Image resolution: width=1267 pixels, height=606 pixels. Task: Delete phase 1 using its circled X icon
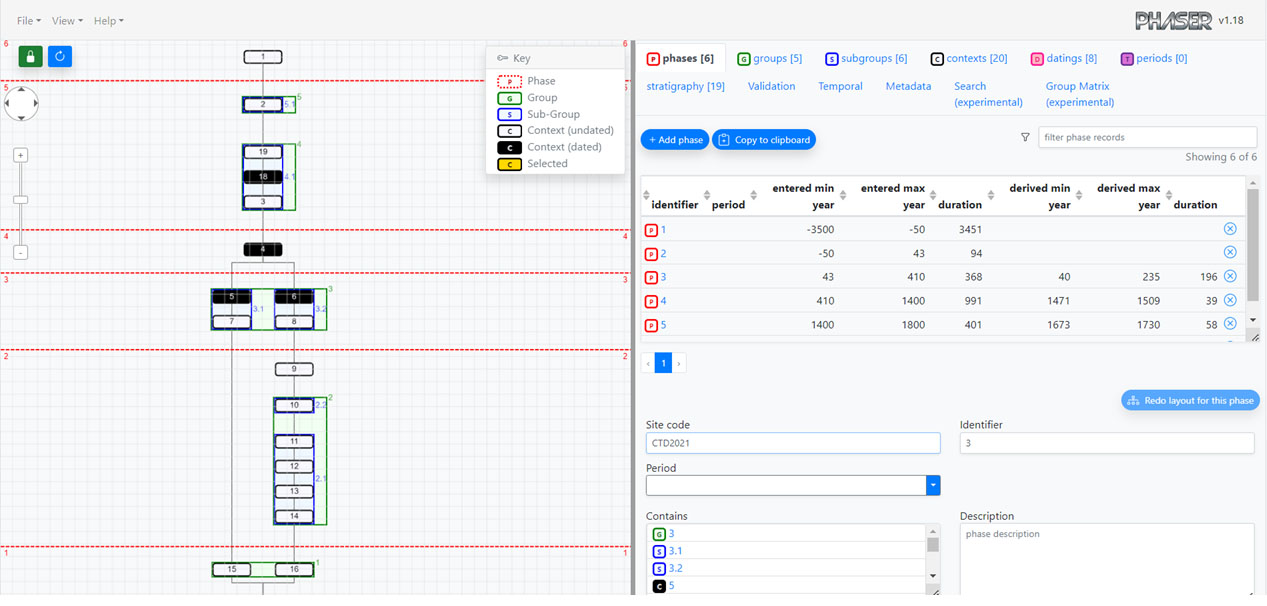coord(1230,229)
